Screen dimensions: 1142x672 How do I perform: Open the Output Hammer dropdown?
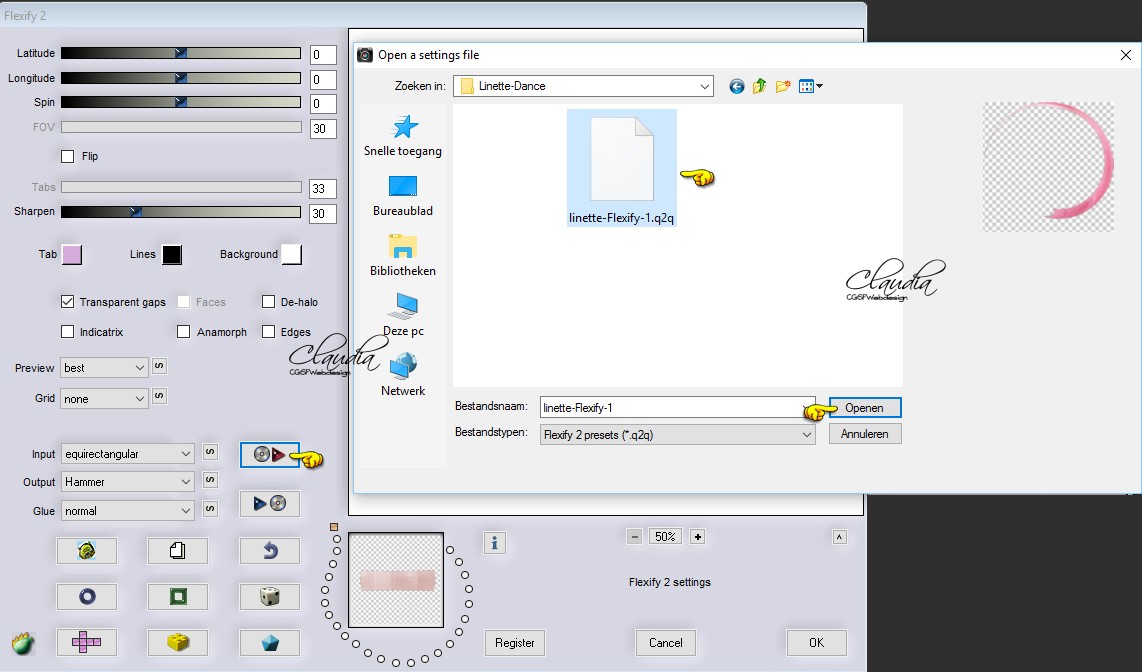tap(127, 481)
